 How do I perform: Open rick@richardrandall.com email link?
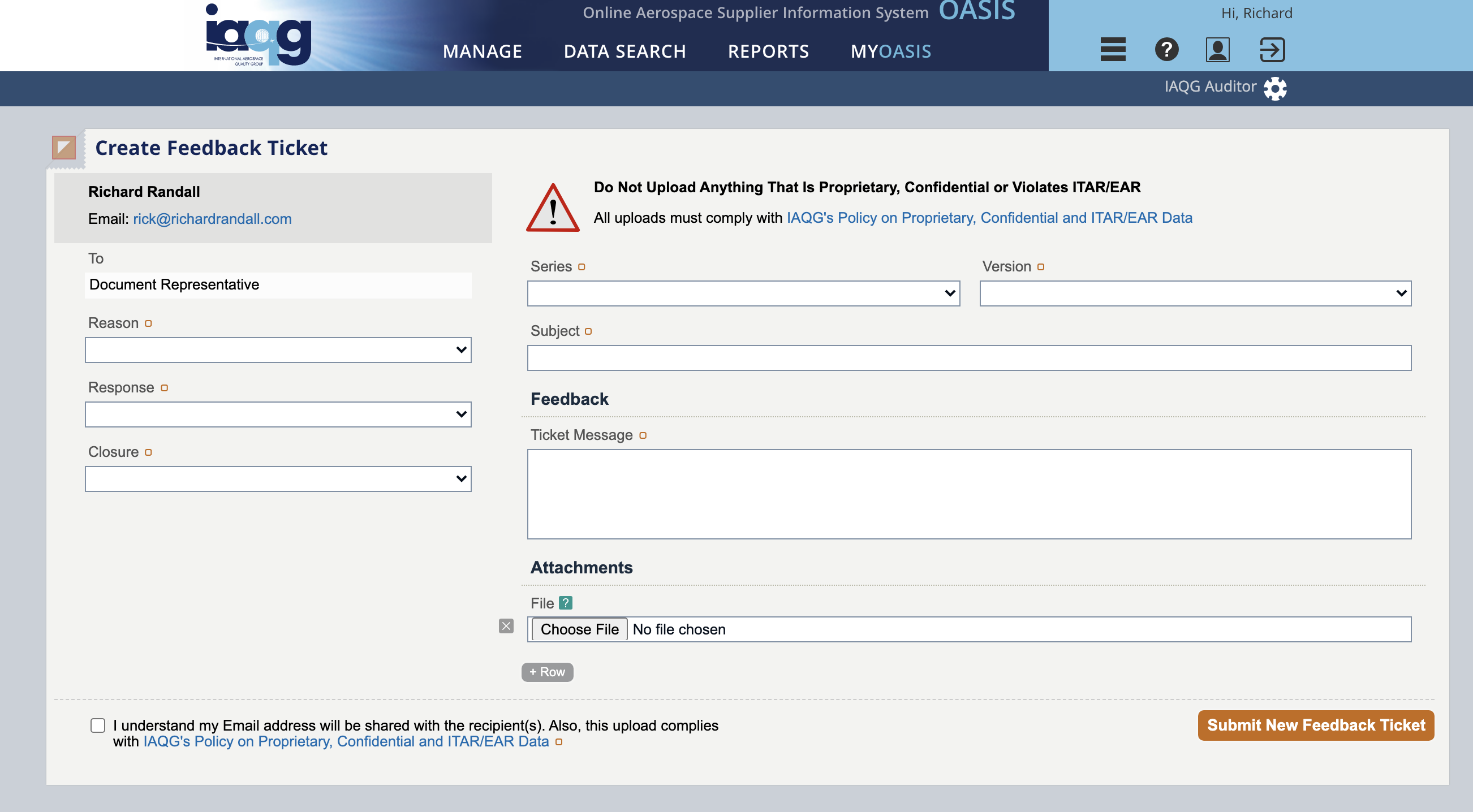[x=212, y=219]
